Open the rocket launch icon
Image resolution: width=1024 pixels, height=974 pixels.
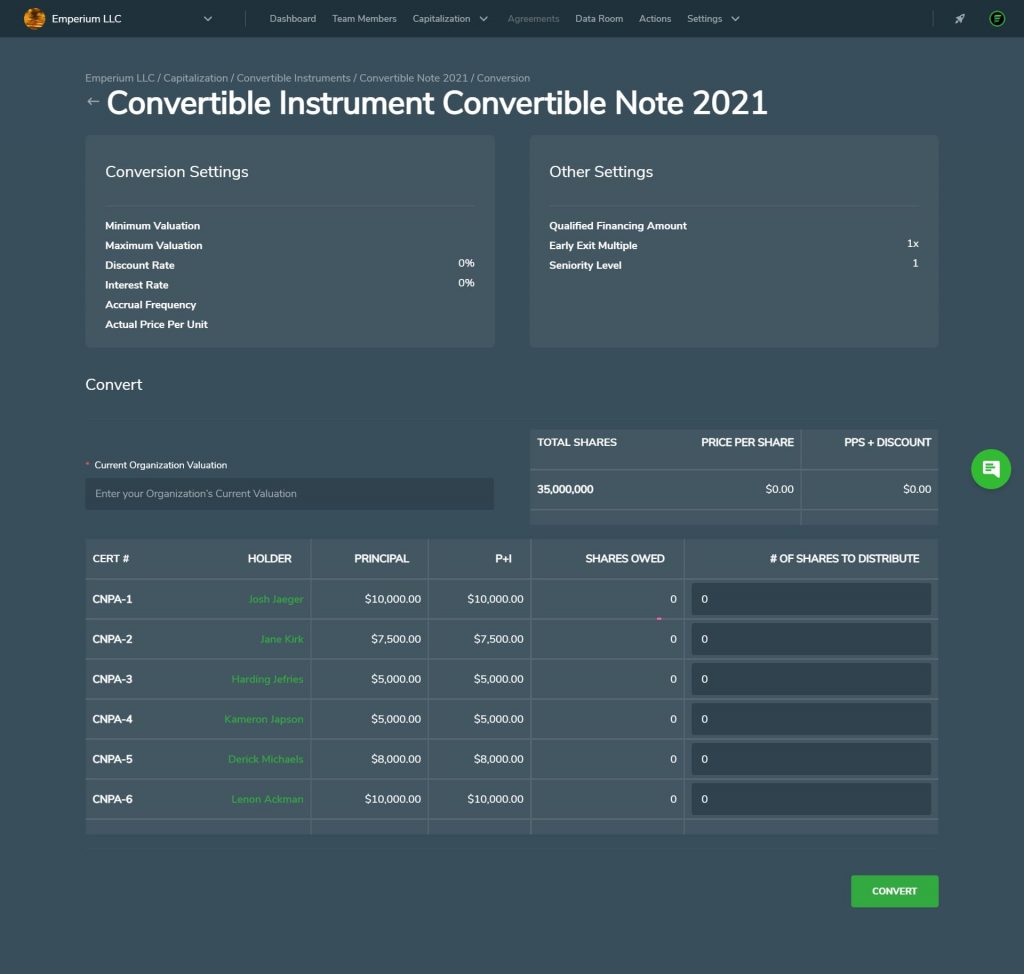[959, 18]
